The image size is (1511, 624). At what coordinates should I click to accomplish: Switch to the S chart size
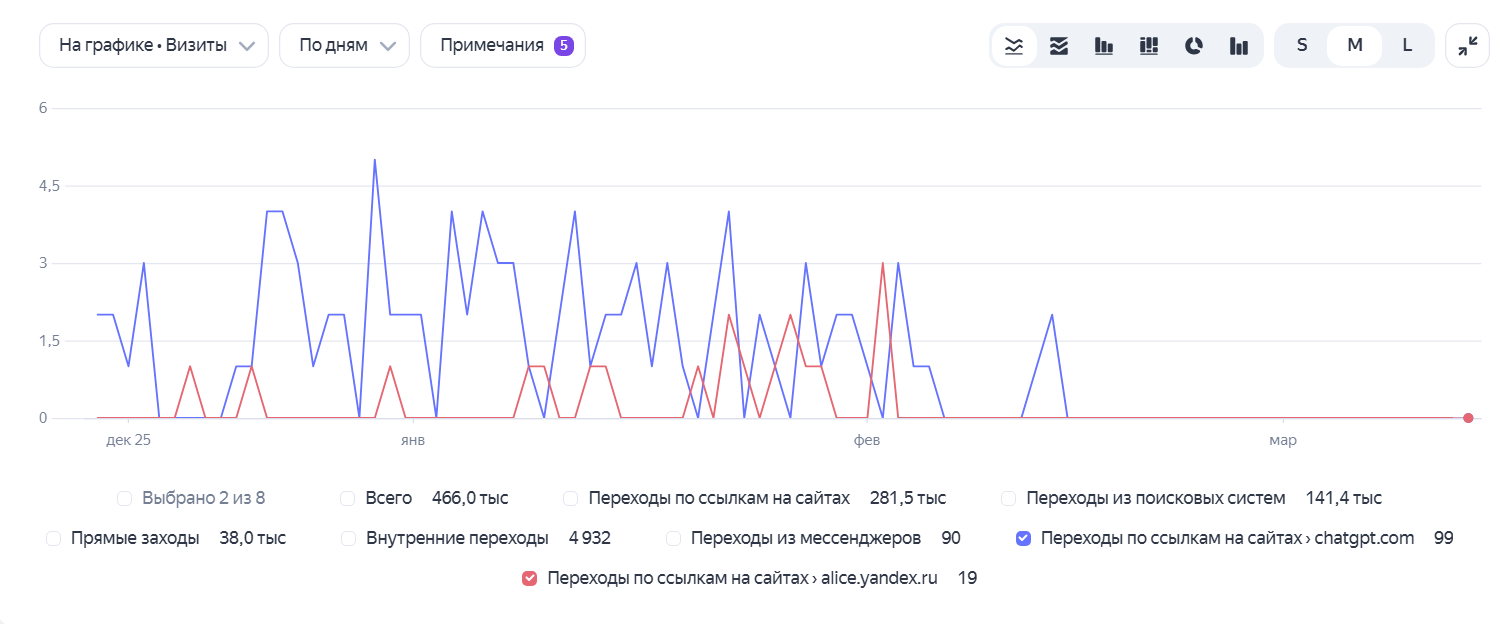(x=1302, y=45)
